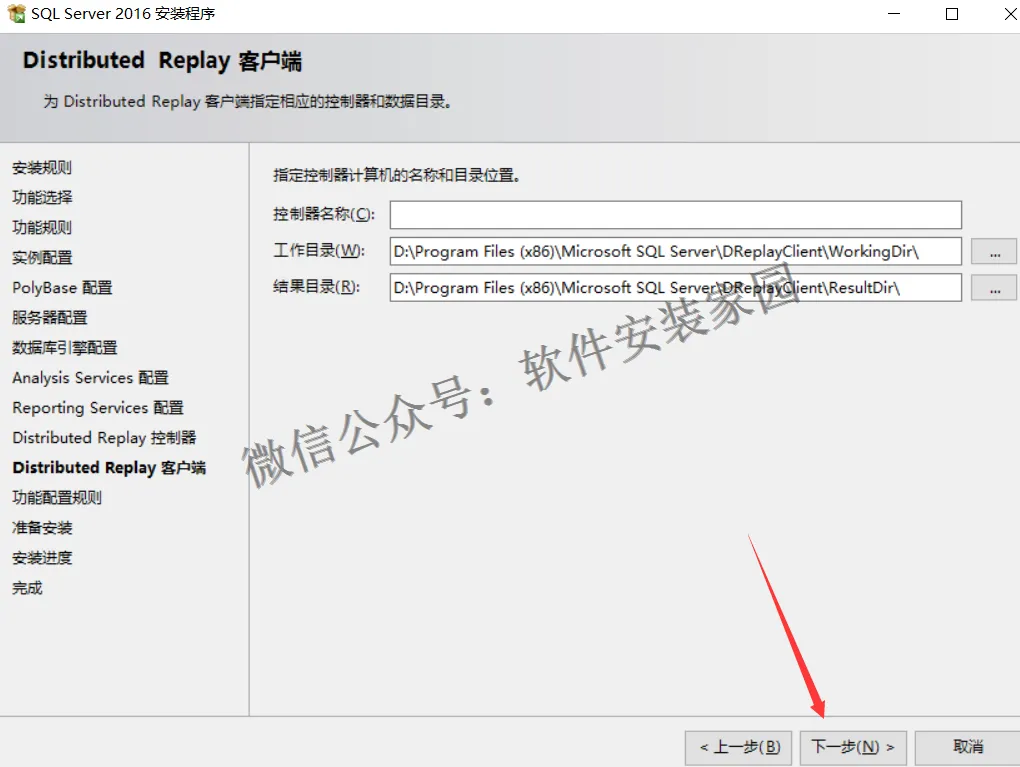Click the 工作目录 path field

click(x=675, y=251)
